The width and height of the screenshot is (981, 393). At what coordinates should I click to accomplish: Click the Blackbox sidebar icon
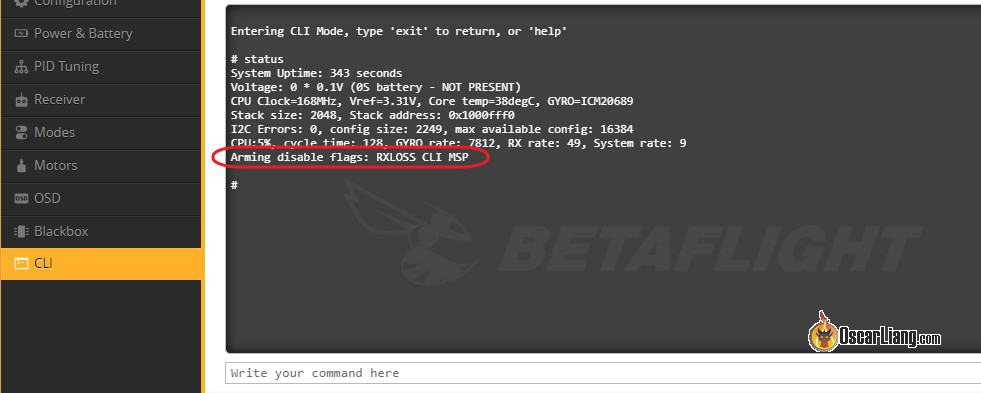[x=21, y=232]
